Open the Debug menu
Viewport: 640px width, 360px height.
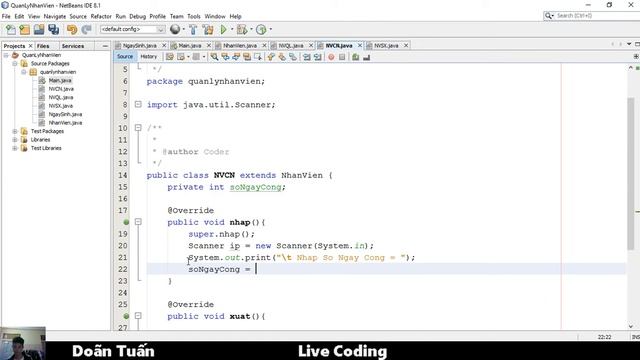[138, 16]
